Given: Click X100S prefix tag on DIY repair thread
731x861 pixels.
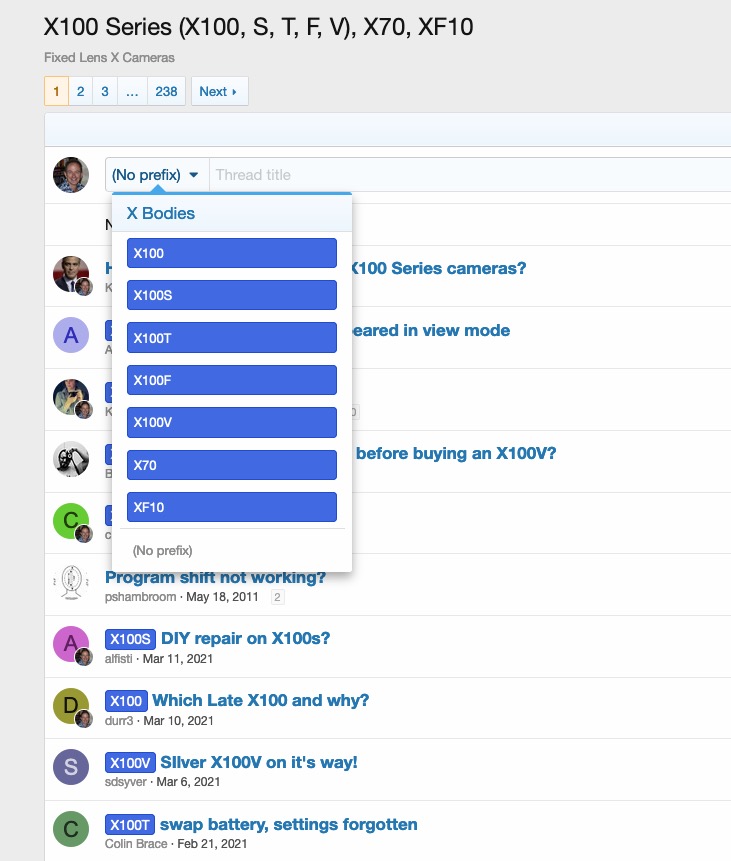Looking at the screenshot, I should tap(130, 639).
